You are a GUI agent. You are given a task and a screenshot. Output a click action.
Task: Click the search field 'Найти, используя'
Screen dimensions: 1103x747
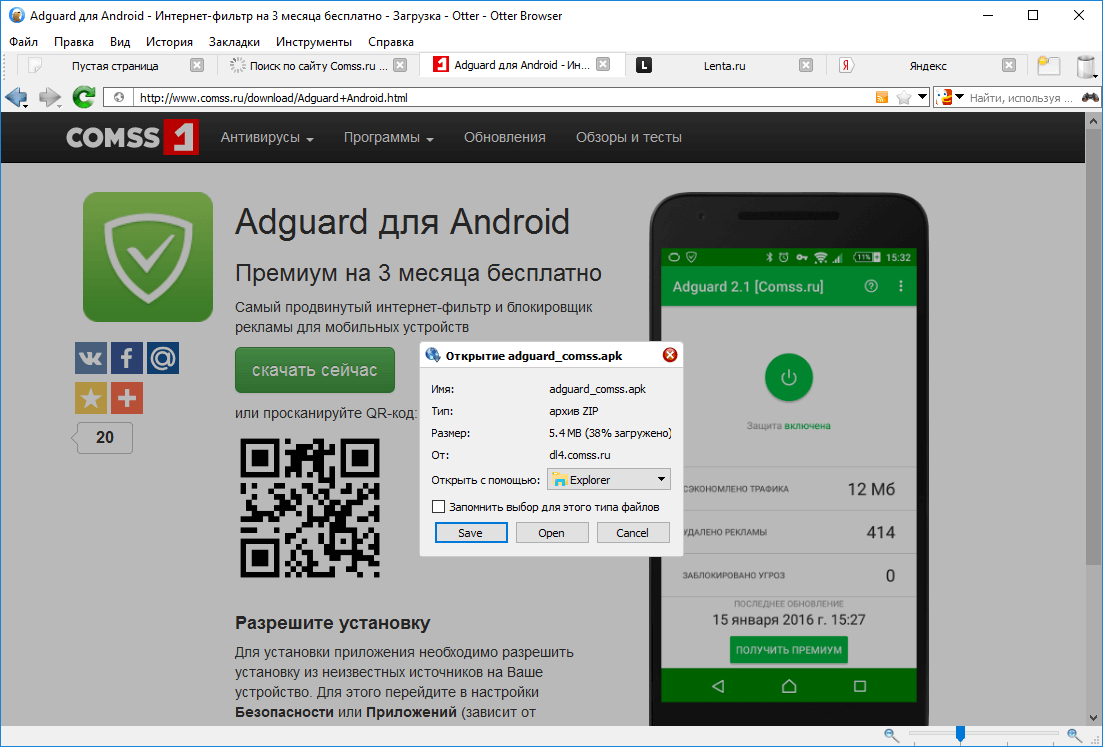1021,98
